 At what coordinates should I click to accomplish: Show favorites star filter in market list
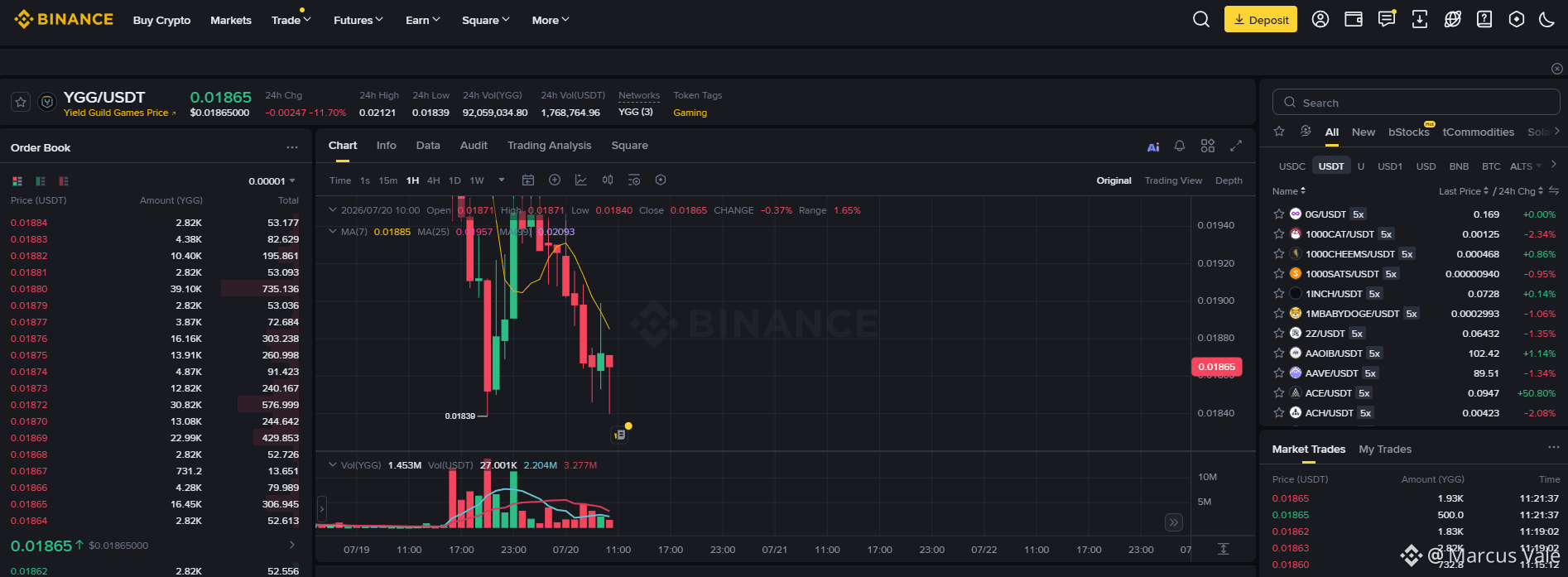pos(1279,132)
